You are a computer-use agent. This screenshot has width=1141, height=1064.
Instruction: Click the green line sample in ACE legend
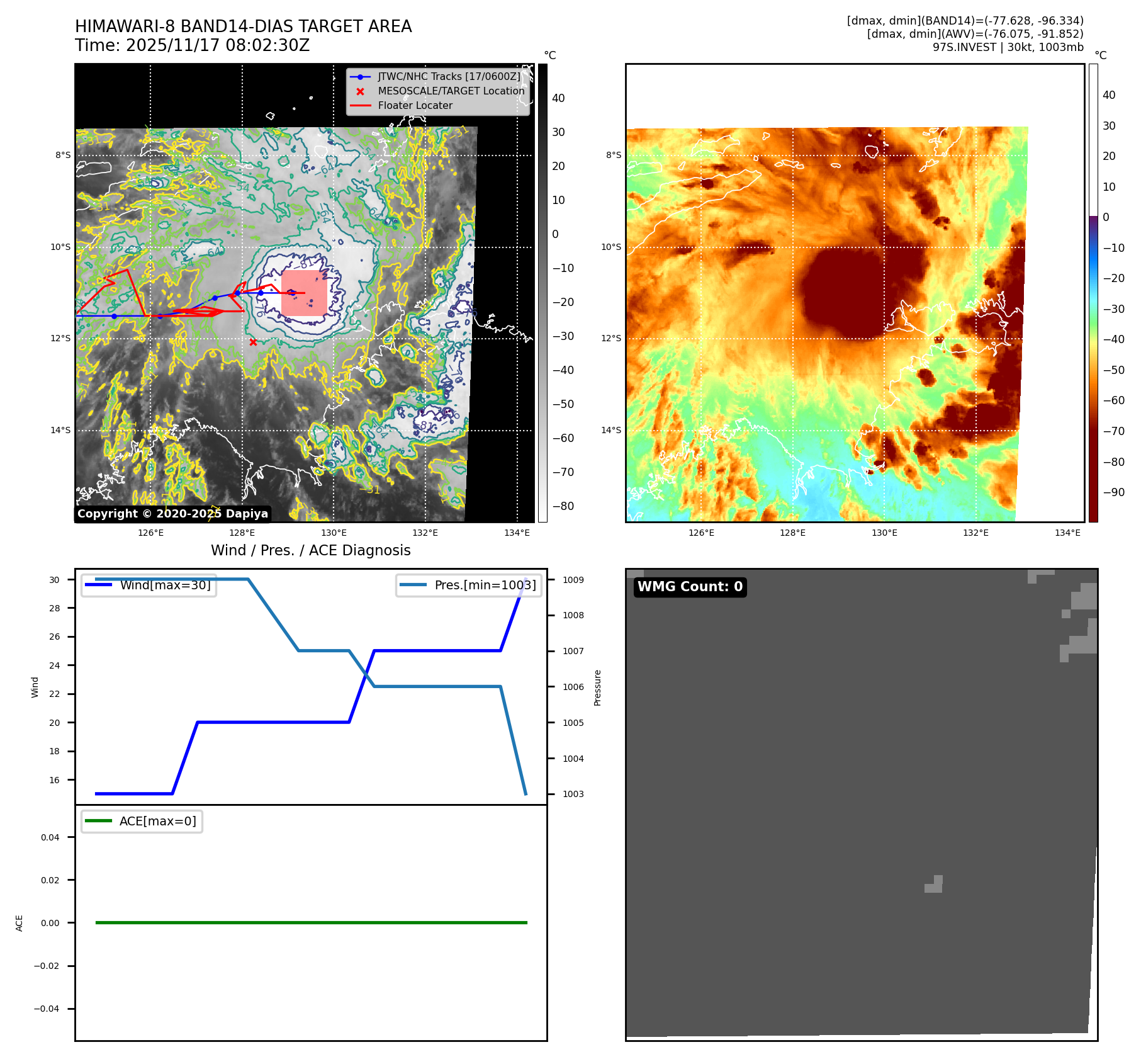click(98, 821)
